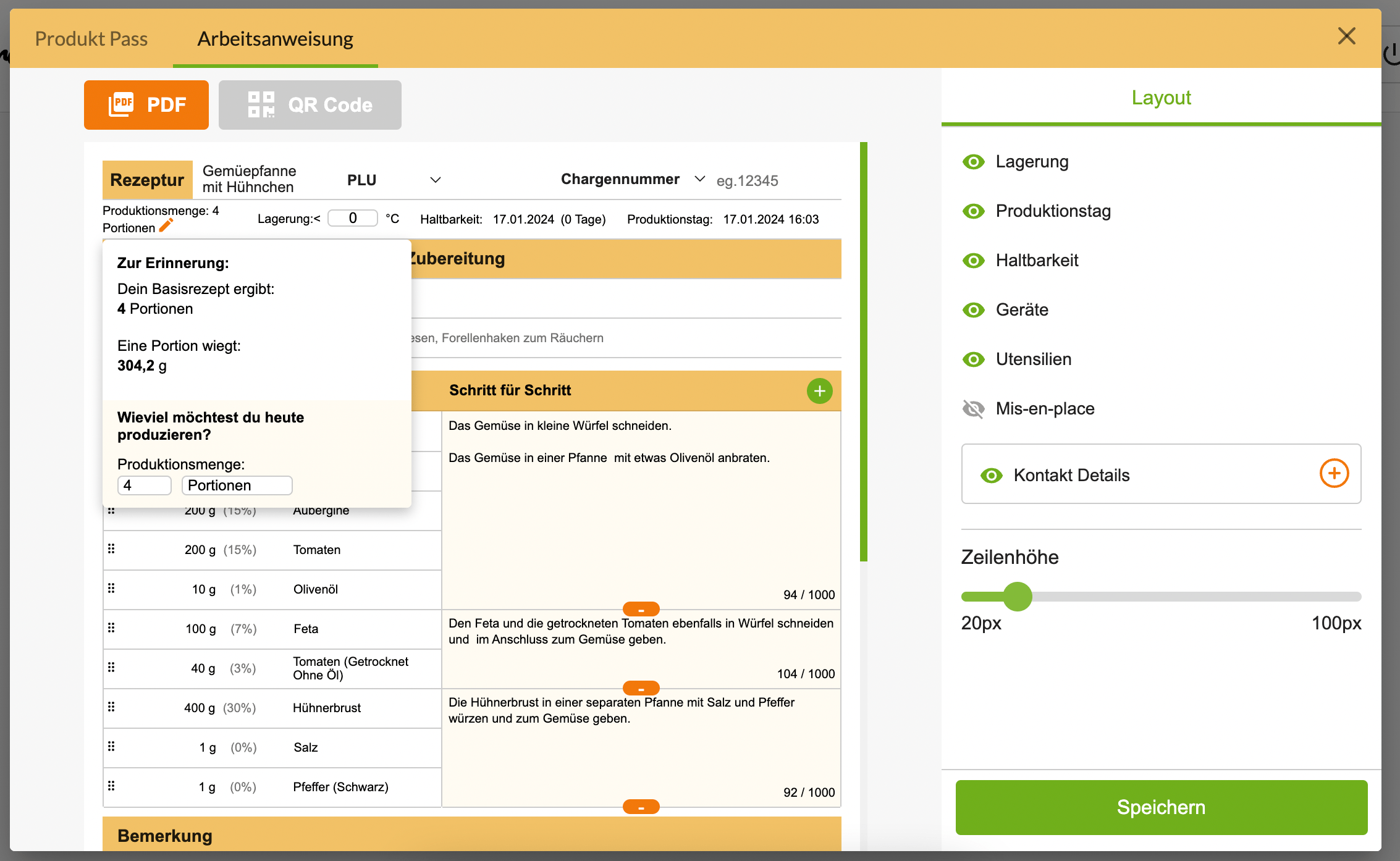Export the work instruction as PDF
This screenshot has height=861, width=1400.
[x=146, y=105]
